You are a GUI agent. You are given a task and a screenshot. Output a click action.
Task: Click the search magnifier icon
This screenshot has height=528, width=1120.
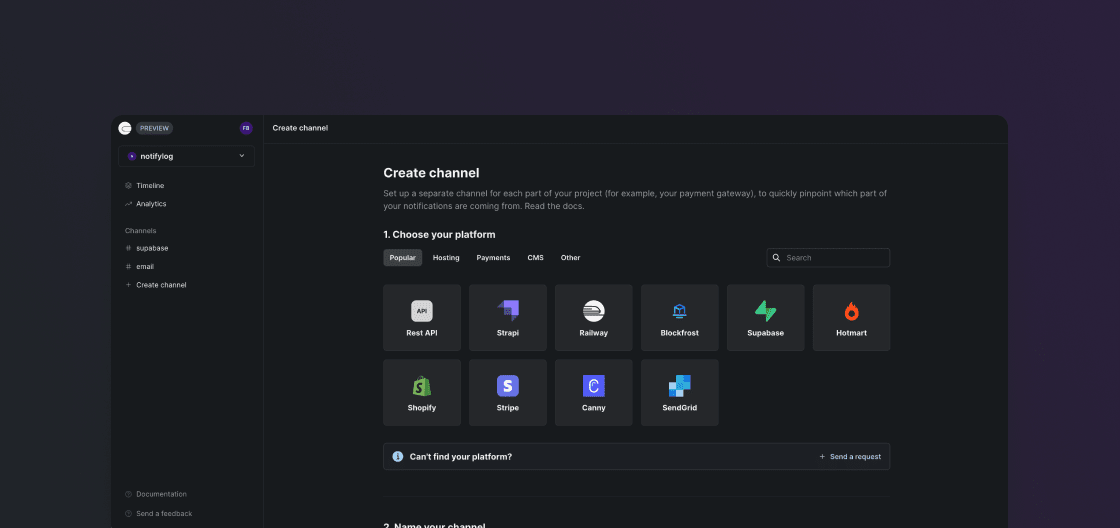[776, 258]
